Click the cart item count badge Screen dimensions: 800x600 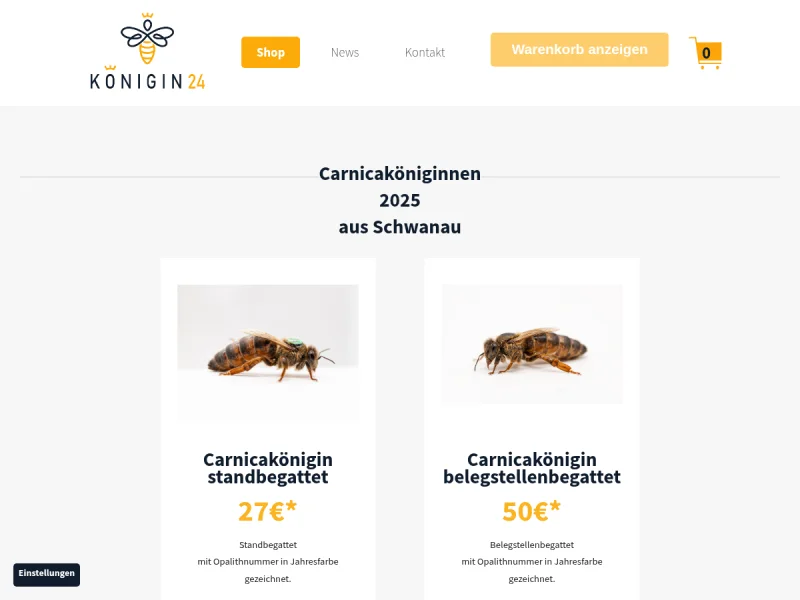(x=707, y=53)
